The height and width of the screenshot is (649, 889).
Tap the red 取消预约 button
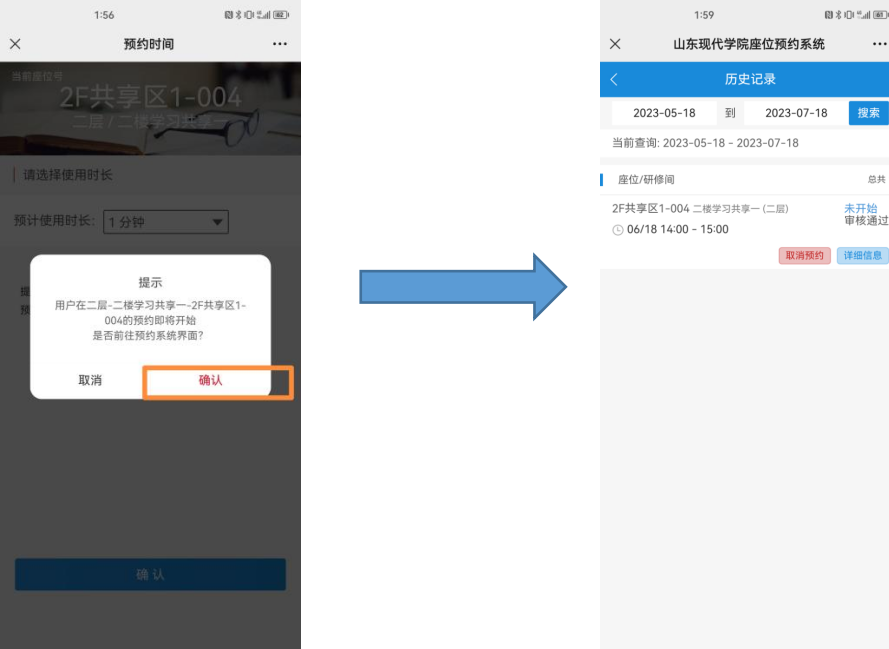click(x=804, y=255)
